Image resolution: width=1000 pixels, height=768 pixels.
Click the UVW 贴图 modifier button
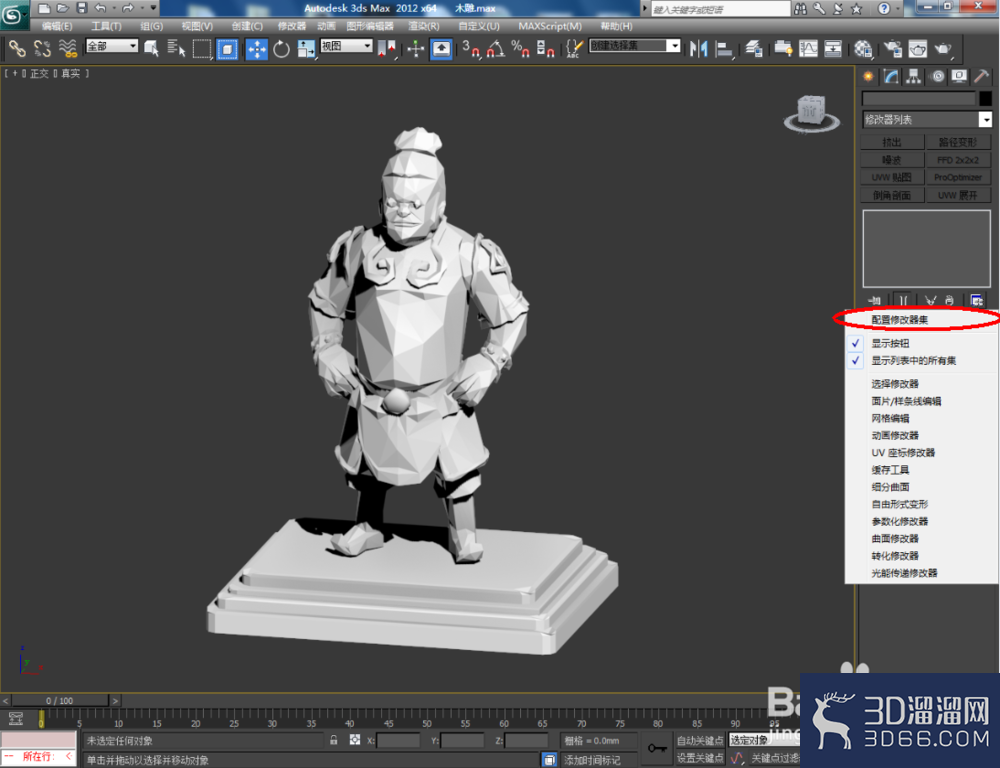(x=892, y=177)
